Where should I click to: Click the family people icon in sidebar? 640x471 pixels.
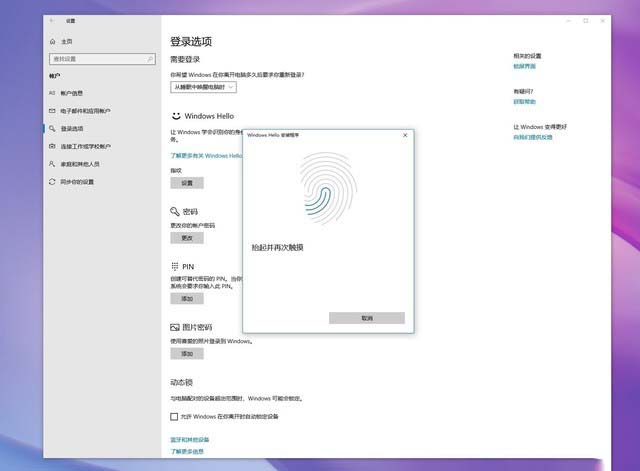click(52, 164)
